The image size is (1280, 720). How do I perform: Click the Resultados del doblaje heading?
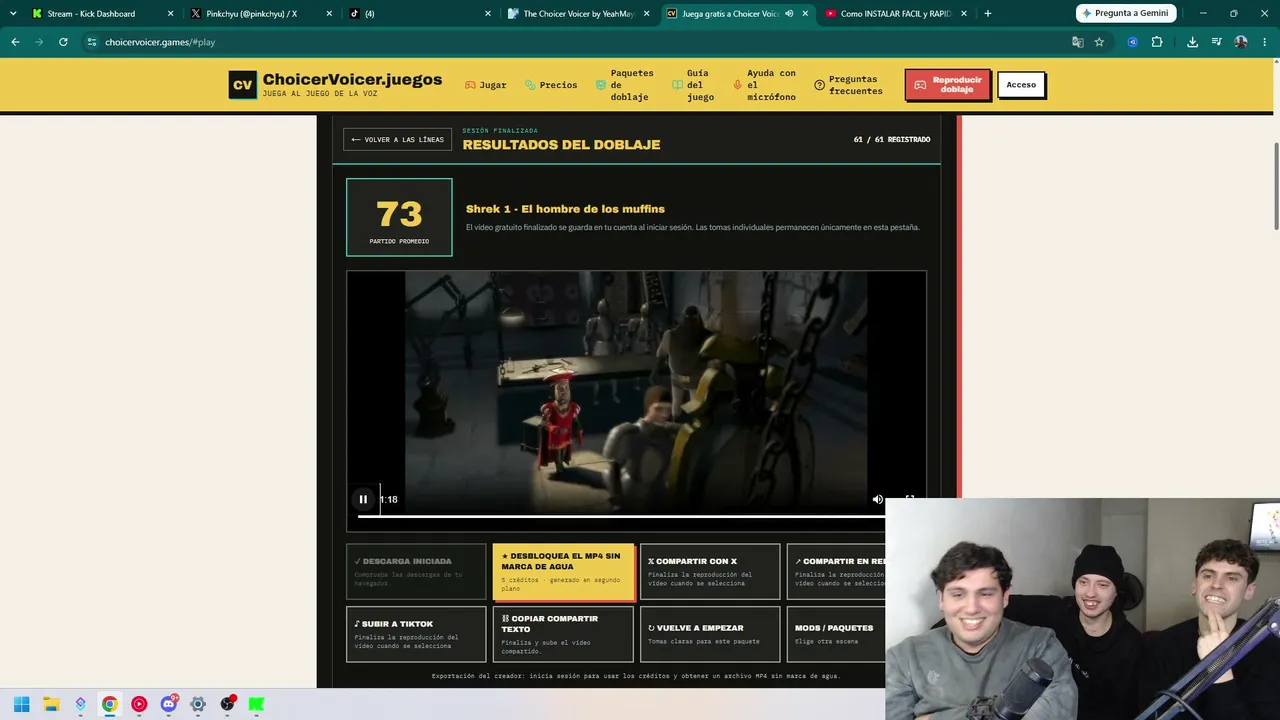(x=561, y=145)
